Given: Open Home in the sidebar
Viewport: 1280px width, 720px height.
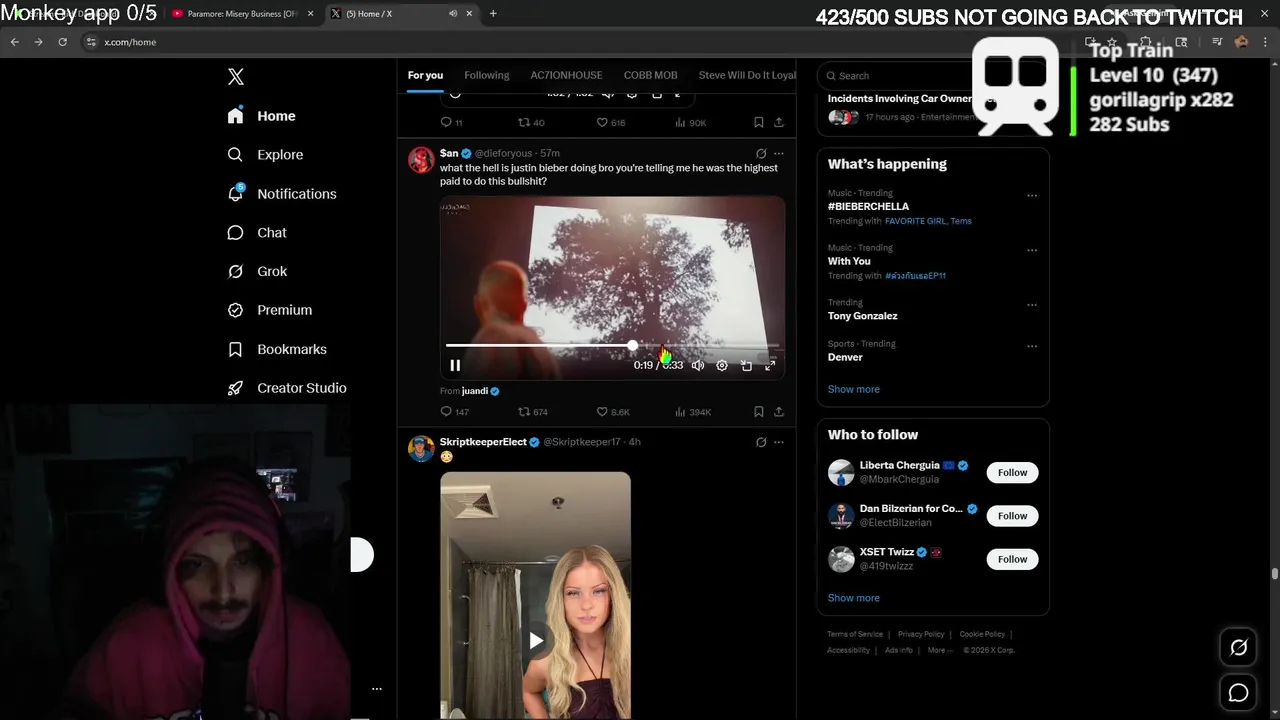Looking at the screenshot, I should click(261, 116).
